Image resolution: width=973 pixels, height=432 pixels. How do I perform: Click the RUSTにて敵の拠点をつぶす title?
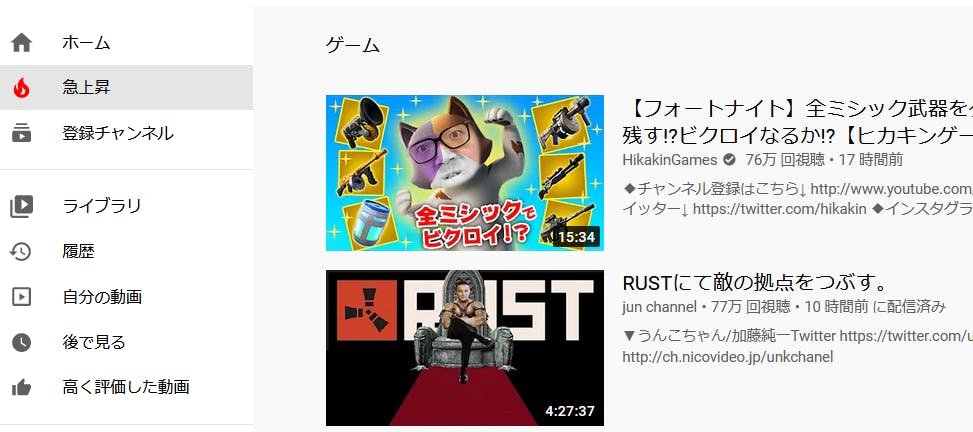pos(753,283)
